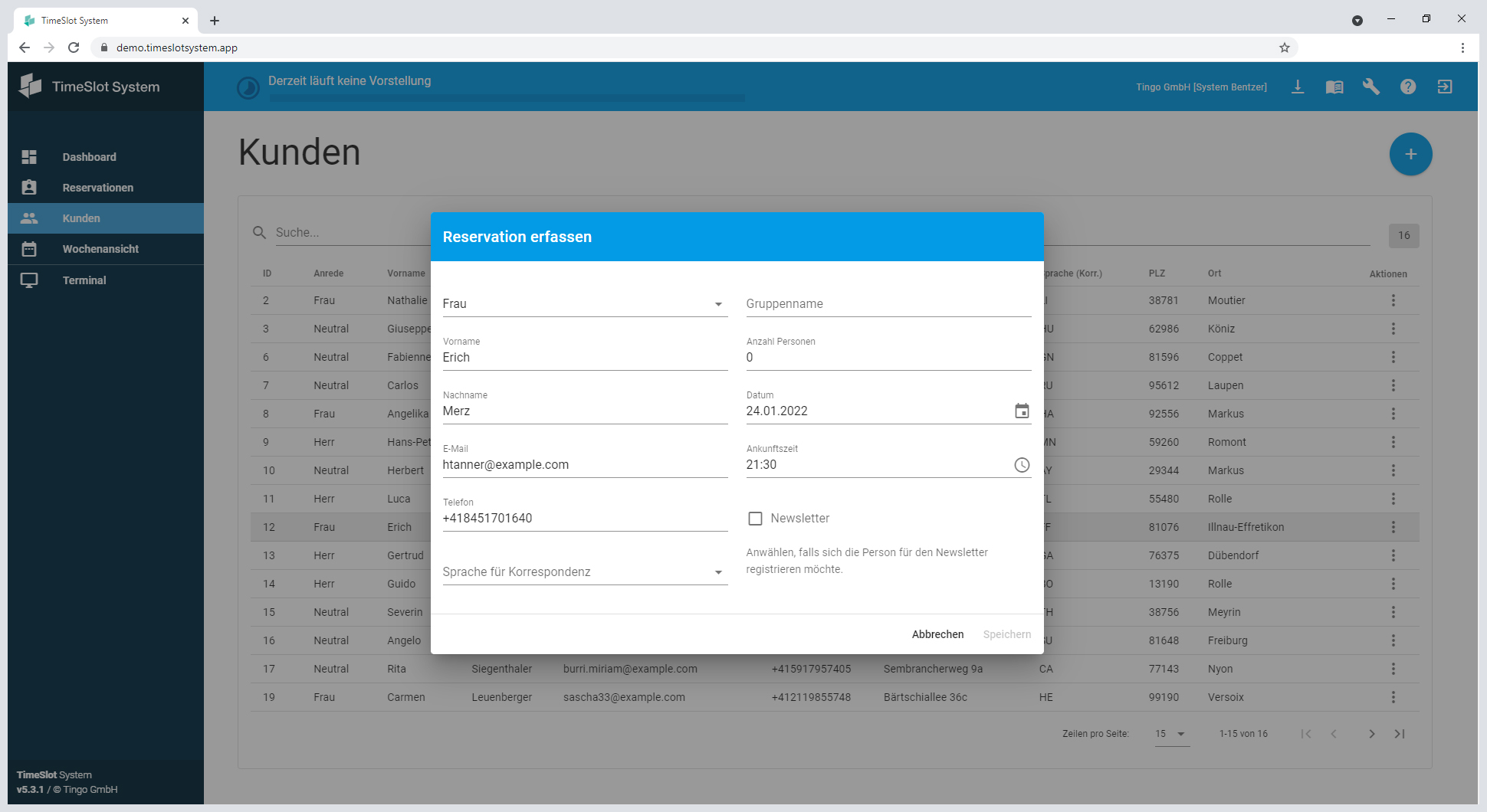This screenshot has width=1487, height=812.
Task: Open actions menu for Versoix row
Action: tap(1393, 697)
